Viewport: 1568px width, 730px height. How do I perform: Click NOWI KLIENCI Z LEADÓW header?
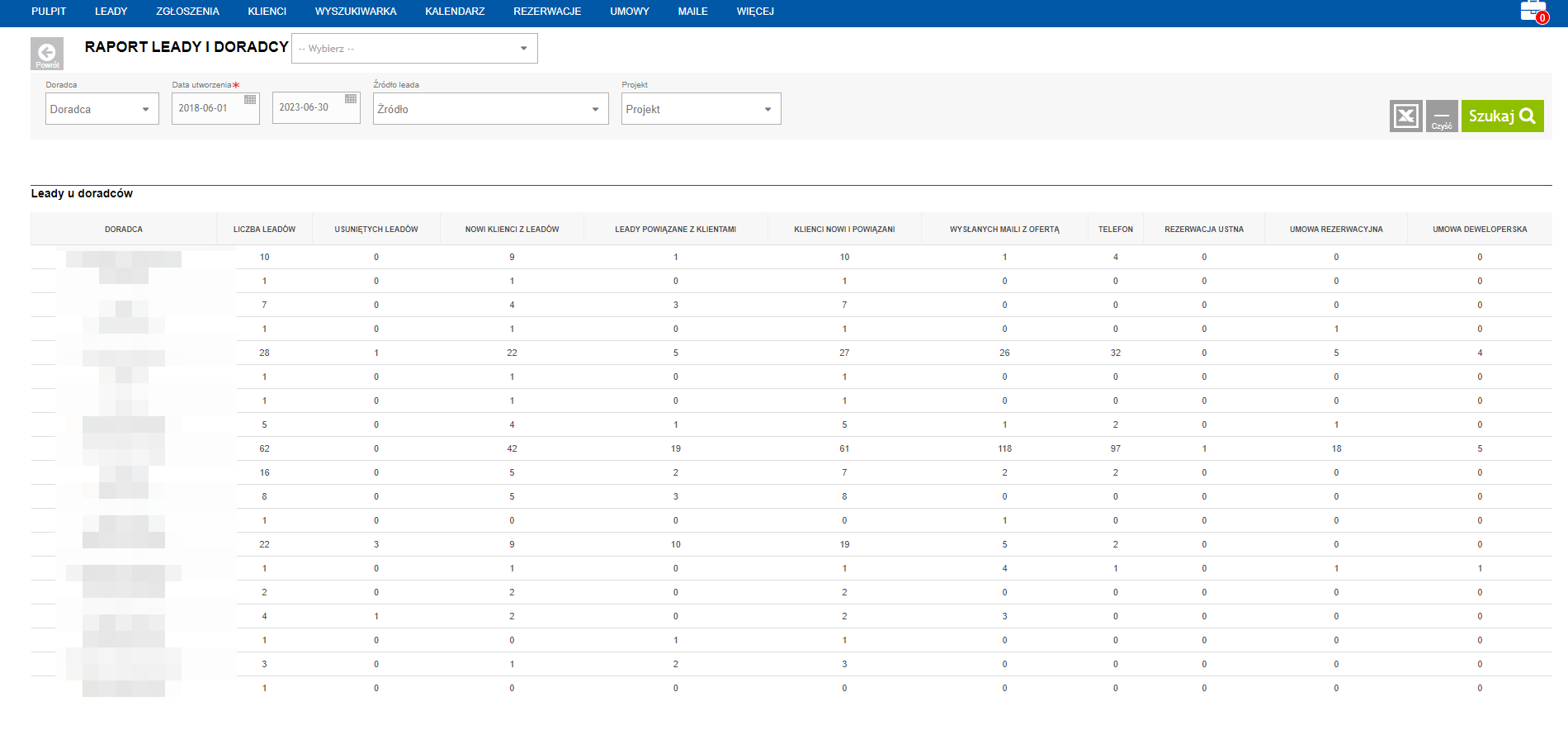512,230
